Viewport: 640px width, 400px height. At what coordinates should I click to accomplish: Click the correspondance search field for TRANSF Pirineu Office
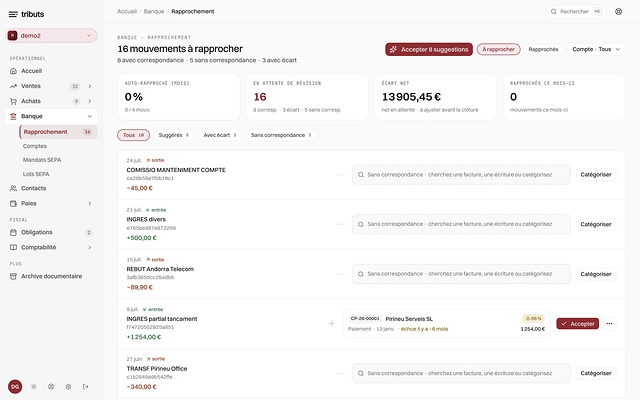pyautogui.click(x=461, y=373)
